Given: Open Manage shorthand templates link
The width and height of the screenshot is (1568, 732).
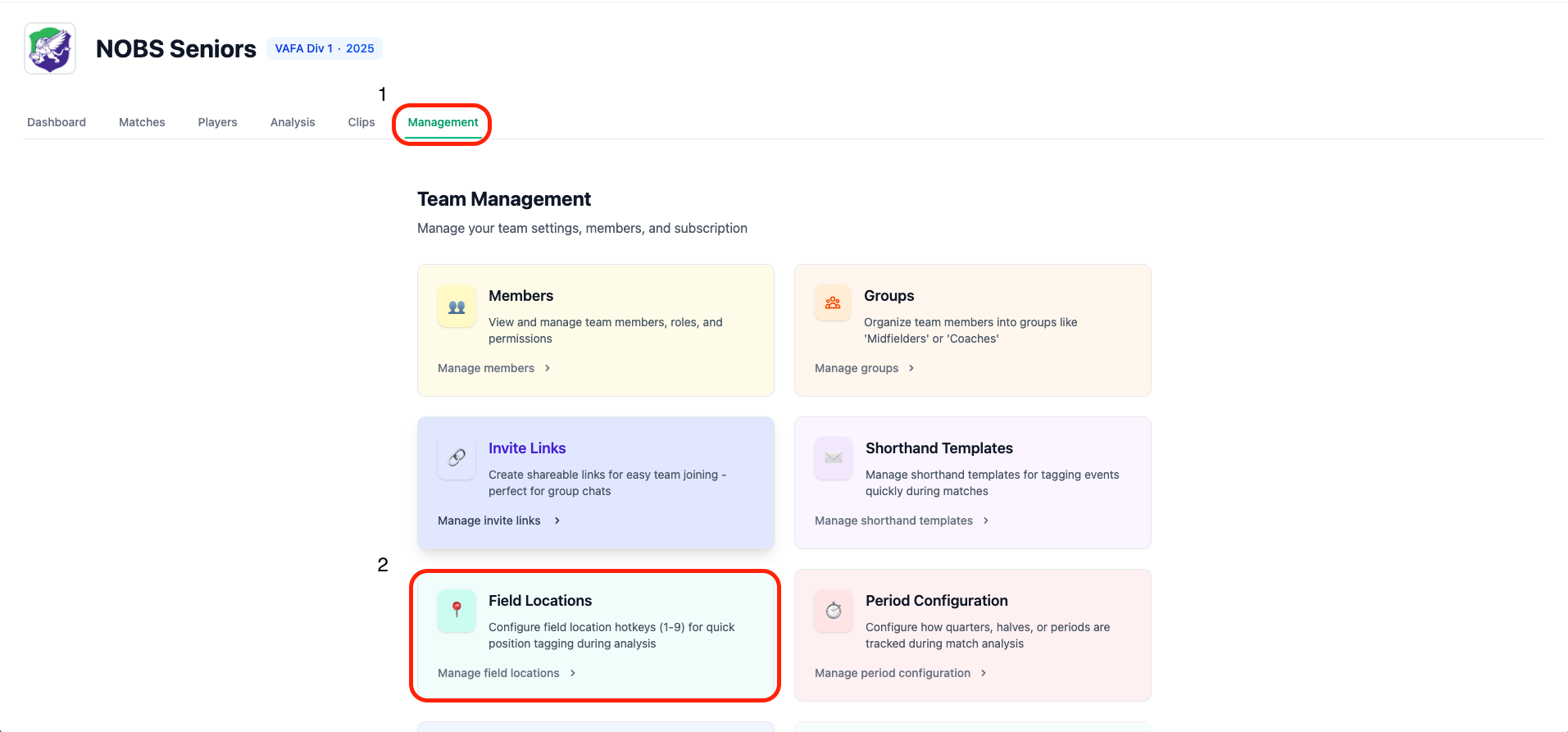Looking at the screenshot, I should click(893, 521).
